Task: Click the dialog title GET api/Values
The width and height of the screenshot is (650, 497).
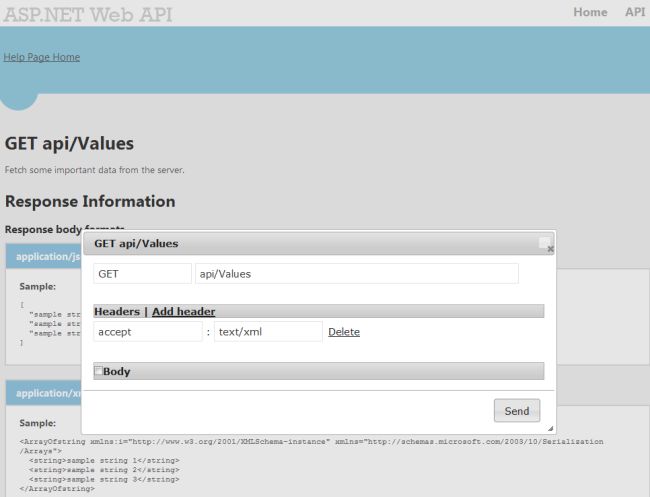Action: pos(136,243)
